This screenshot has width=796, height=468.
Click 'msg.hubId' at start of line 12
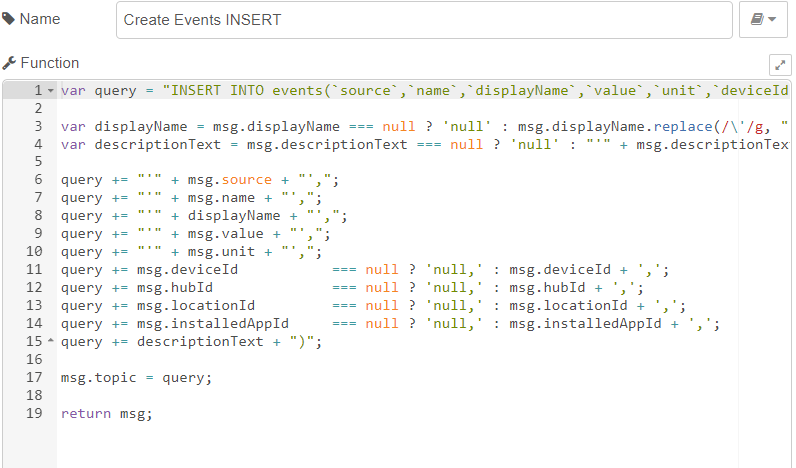(x=175, y=288)
